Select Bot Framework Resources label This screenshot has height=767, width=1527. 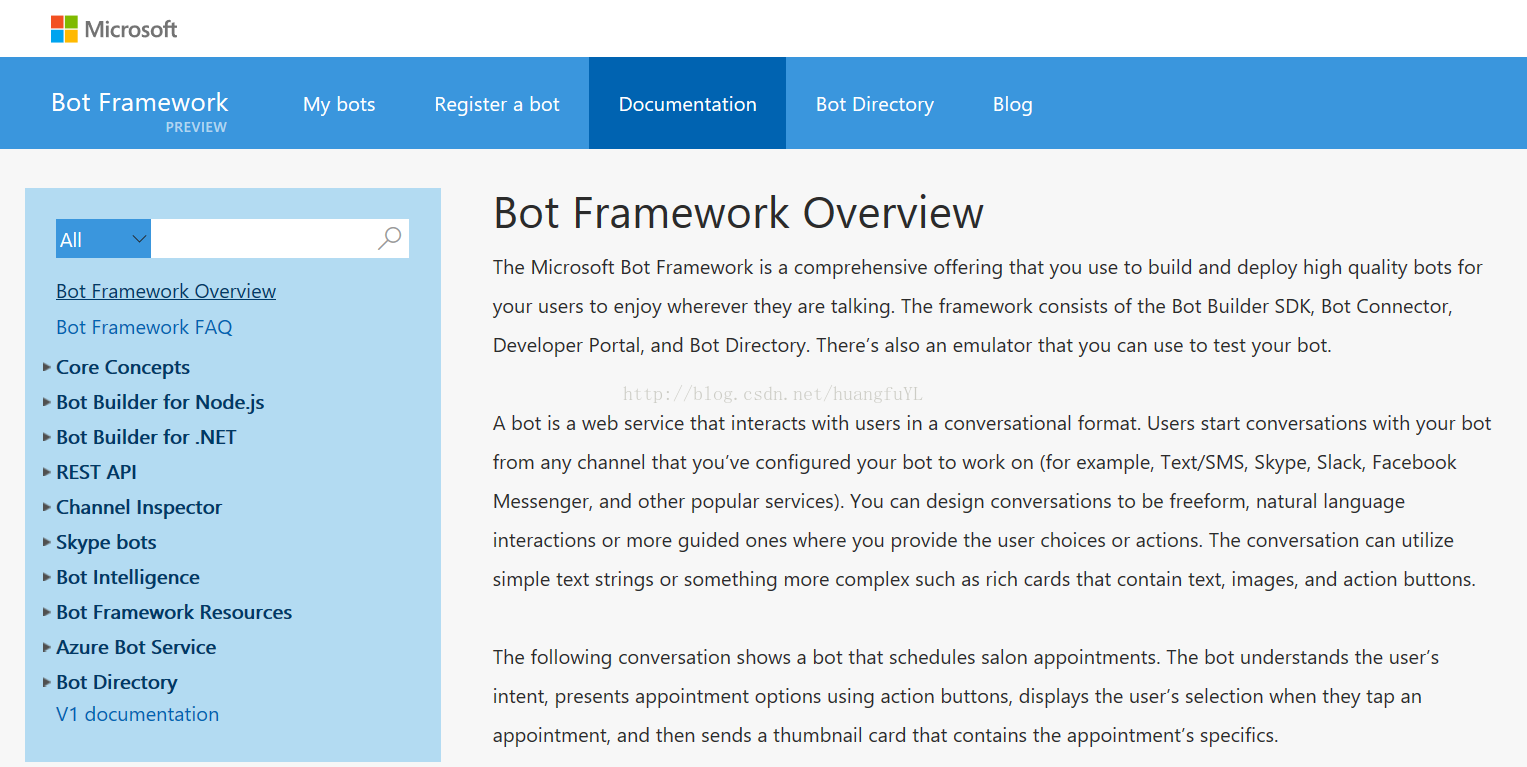coord(174,612)
